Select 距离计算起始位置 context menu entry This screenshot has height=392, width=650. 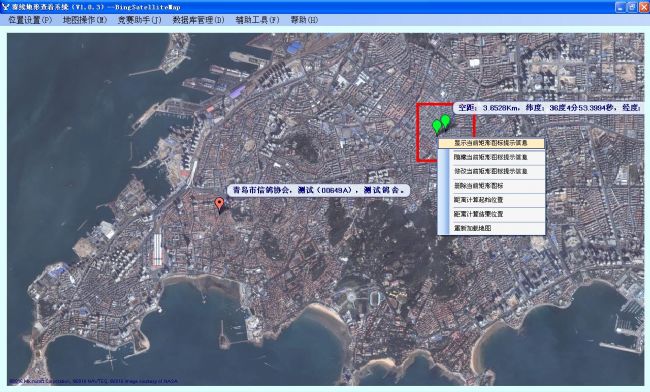point(491,200)
